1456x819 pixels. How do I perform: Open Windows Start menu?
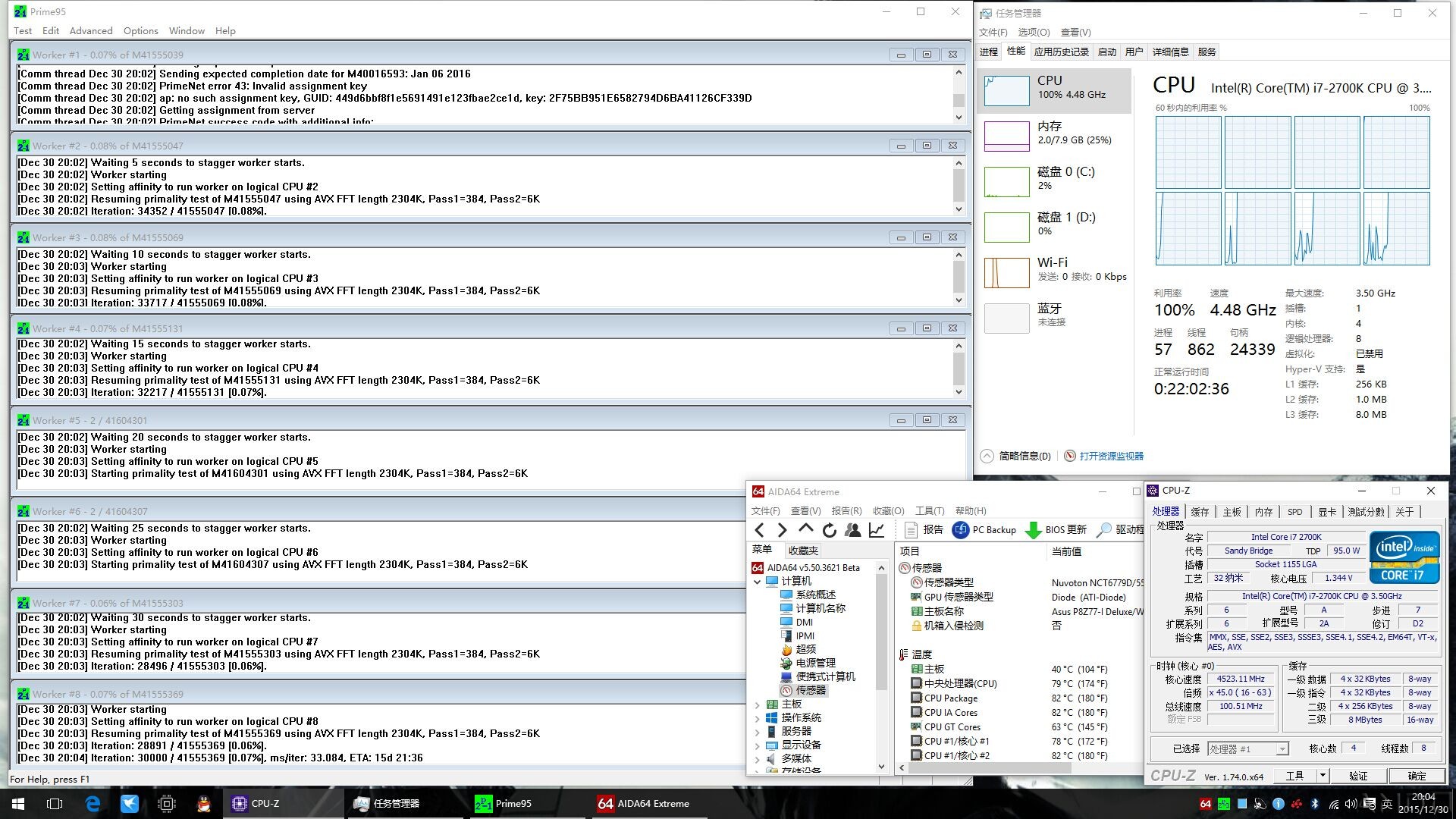[x=18, y=804]
